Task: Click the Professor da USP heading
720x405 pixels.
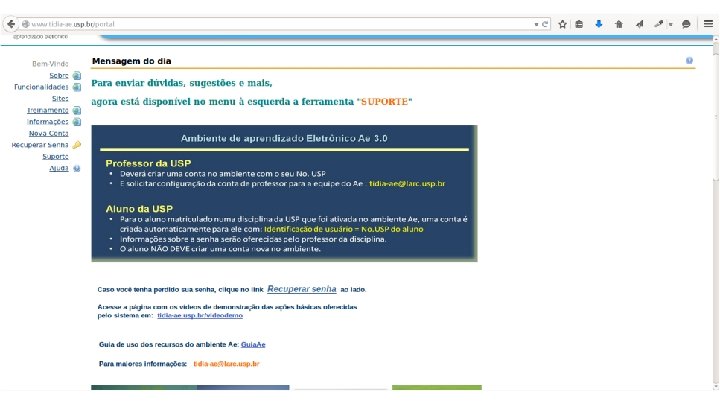Action: coord(148,163)
